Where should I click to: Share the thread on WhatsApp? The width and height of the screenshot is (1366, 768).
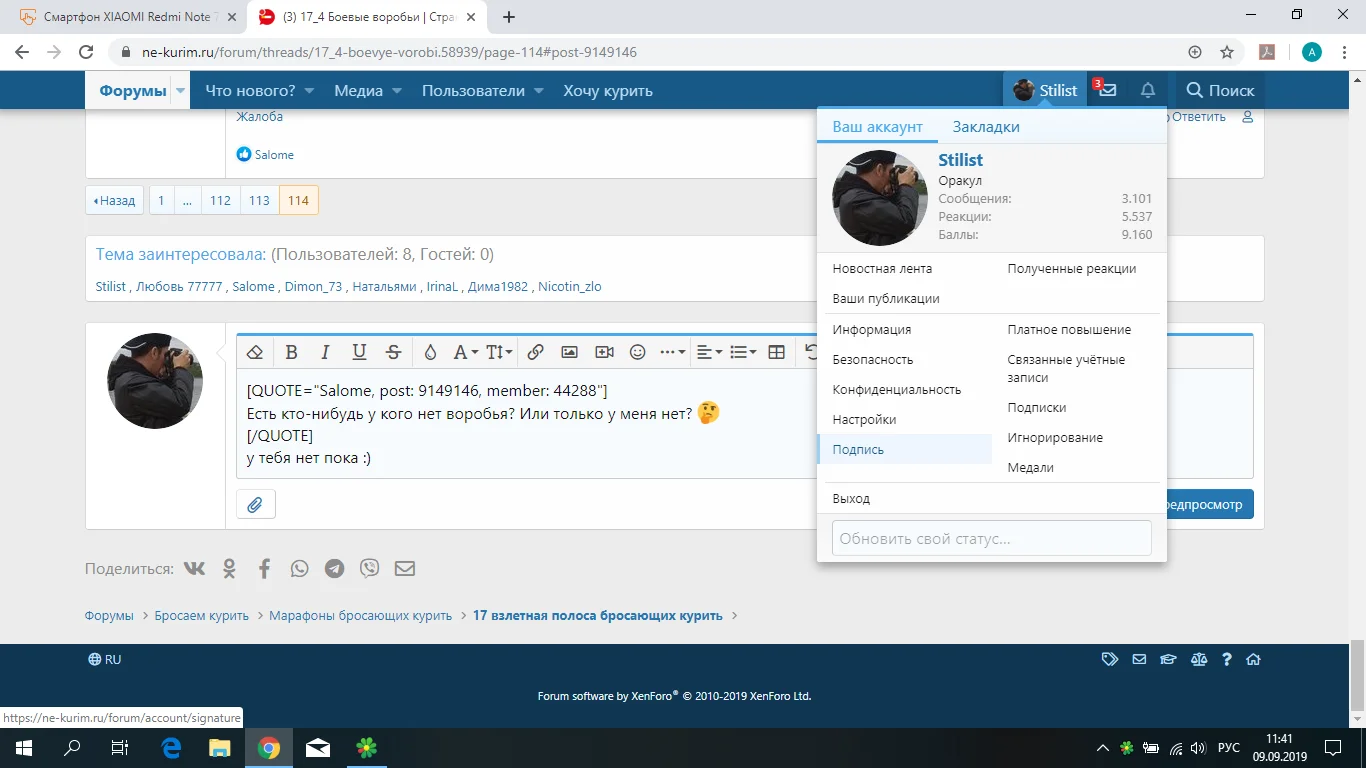coord(300,569)
